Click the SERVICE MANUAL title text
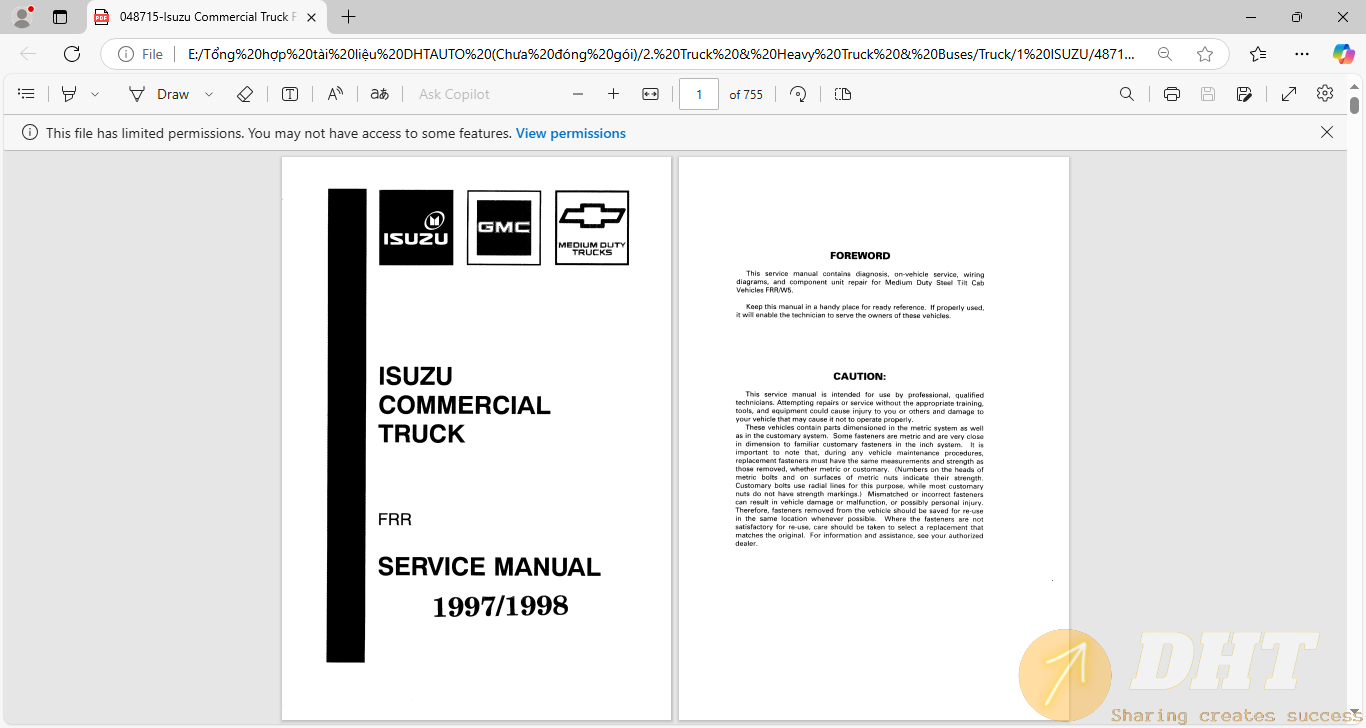This screenshot has height=728, width=1366. (489, 567)
